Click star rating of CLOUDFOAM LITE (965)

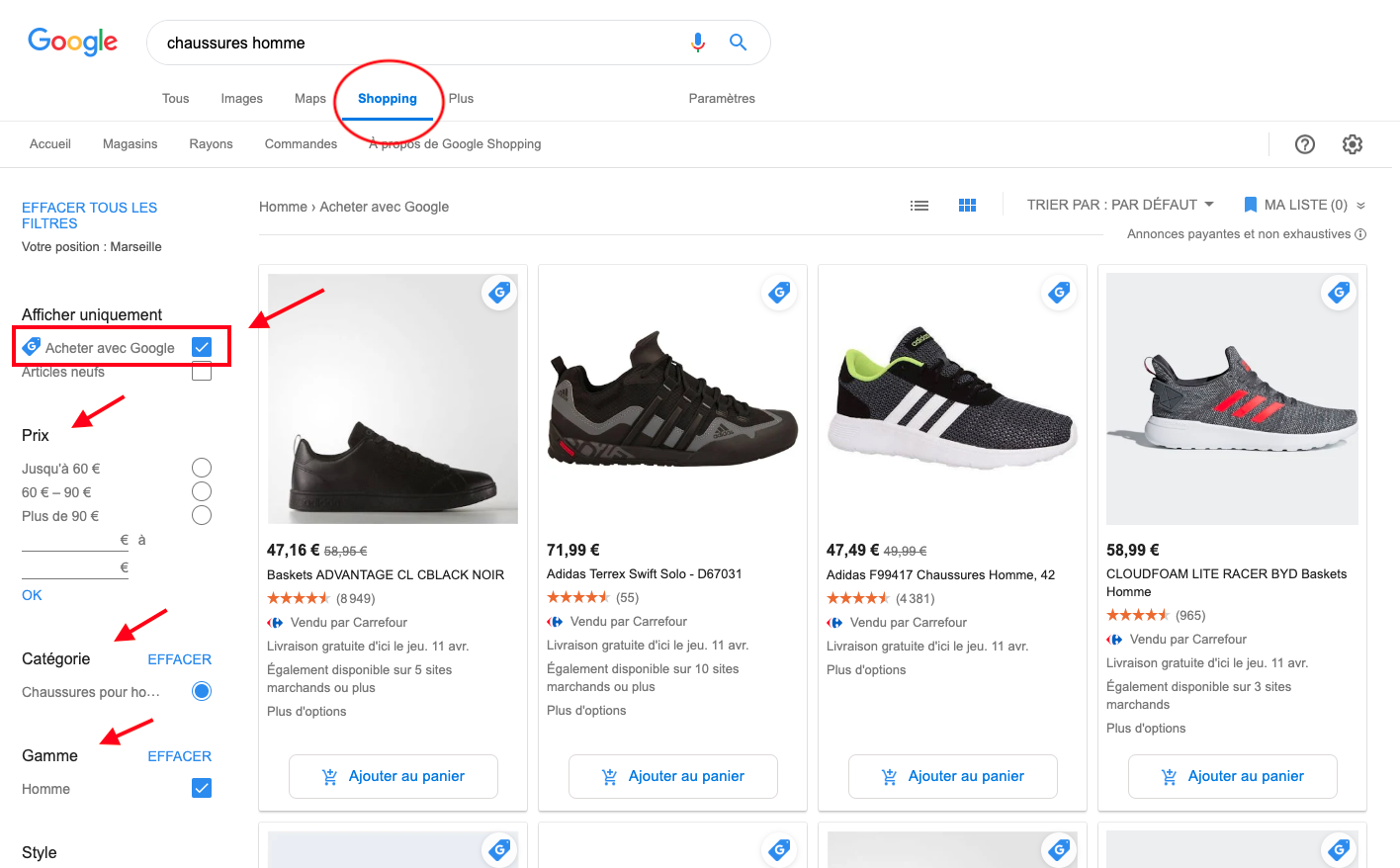tap(1138, 615)
